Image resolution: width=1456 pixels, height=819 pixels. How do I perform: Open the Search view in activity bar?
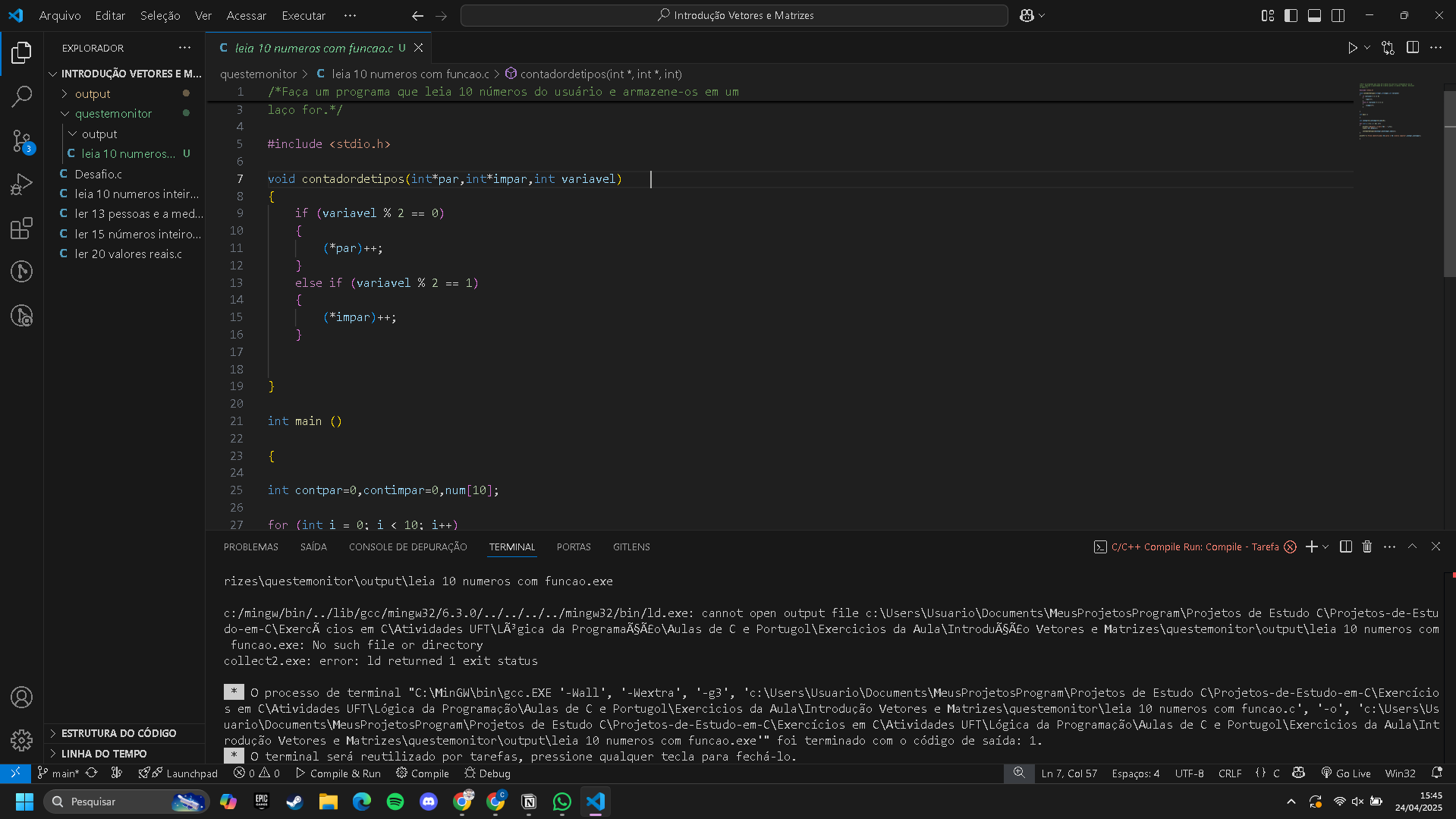(x=21, y=96)
